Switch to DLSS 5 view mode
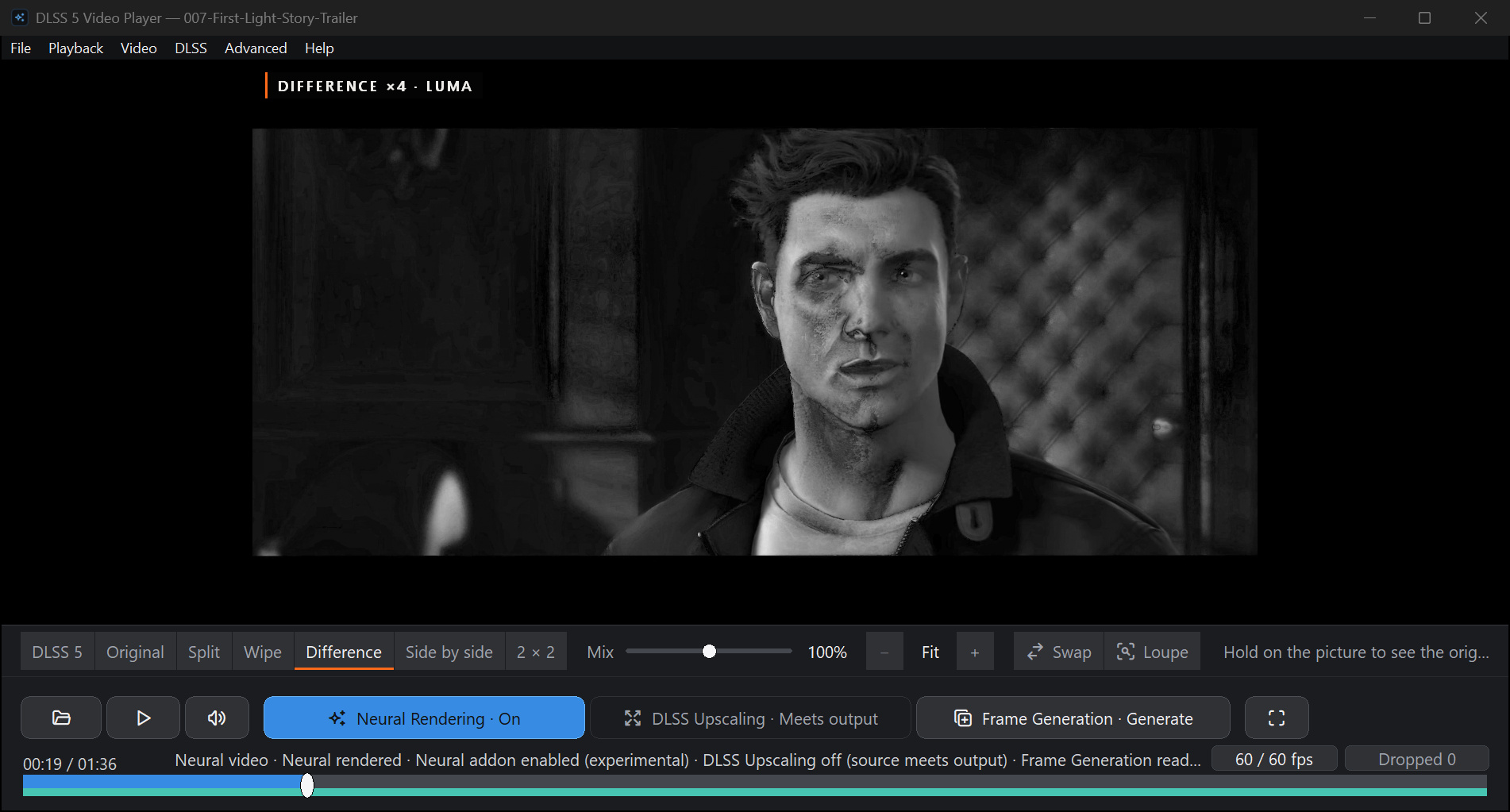Screen dimensions: 1510x812 pos(57,652)
